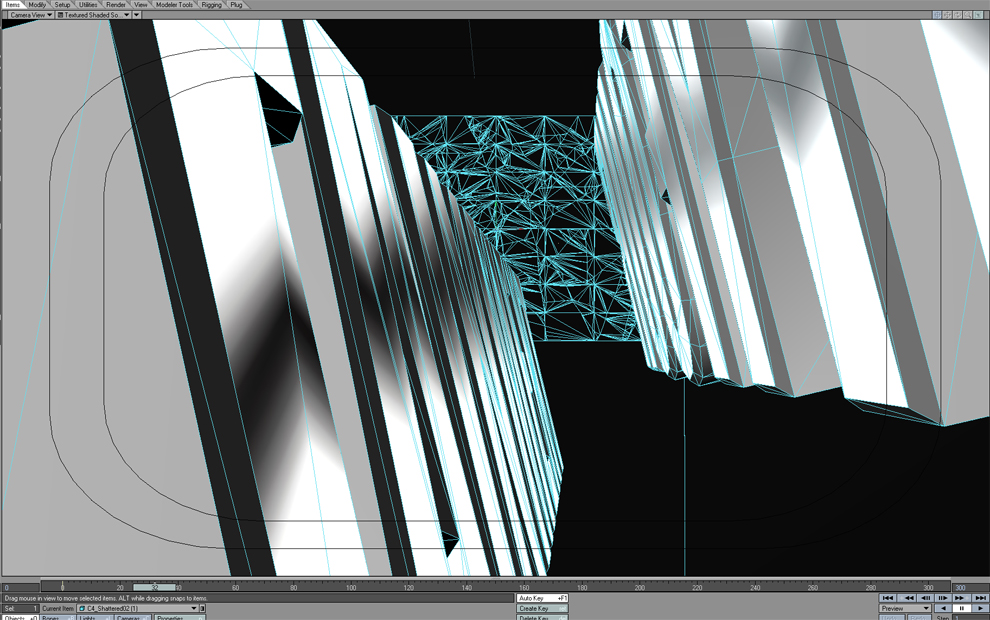Click the Delete Key button
Image resolution: width=990 pixels, height=620 pixels.
(542, 617)
